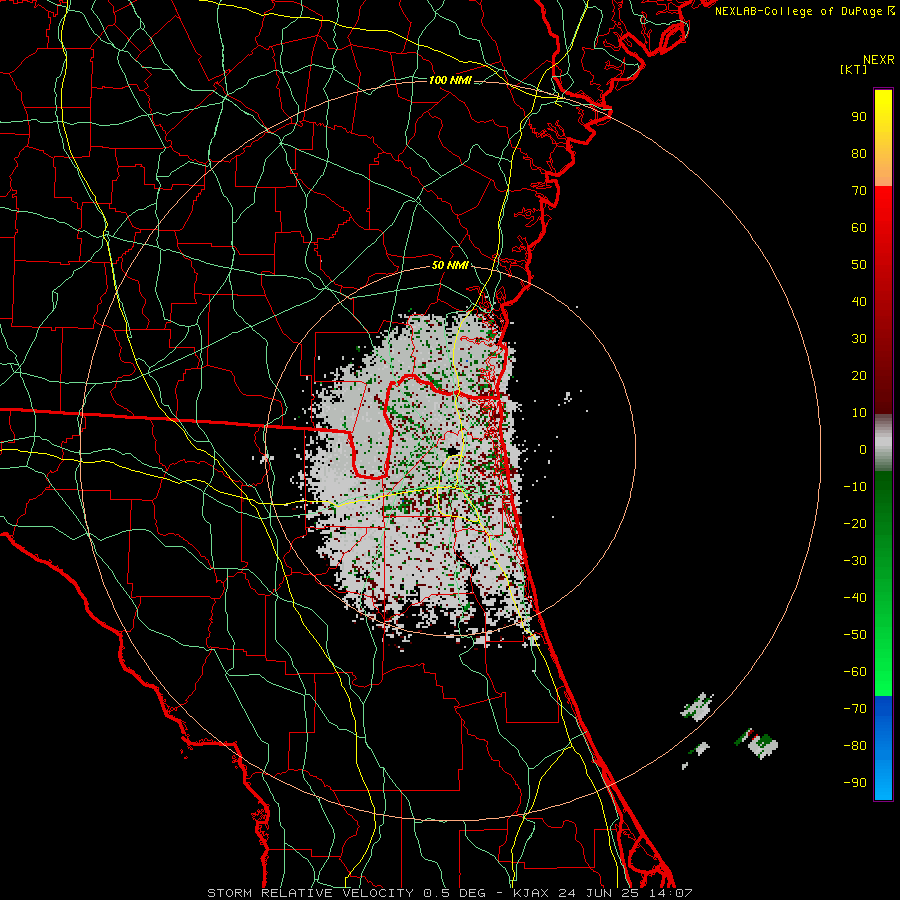
Task: Click the 50 value on velocity scale
Action: (859, 265)
